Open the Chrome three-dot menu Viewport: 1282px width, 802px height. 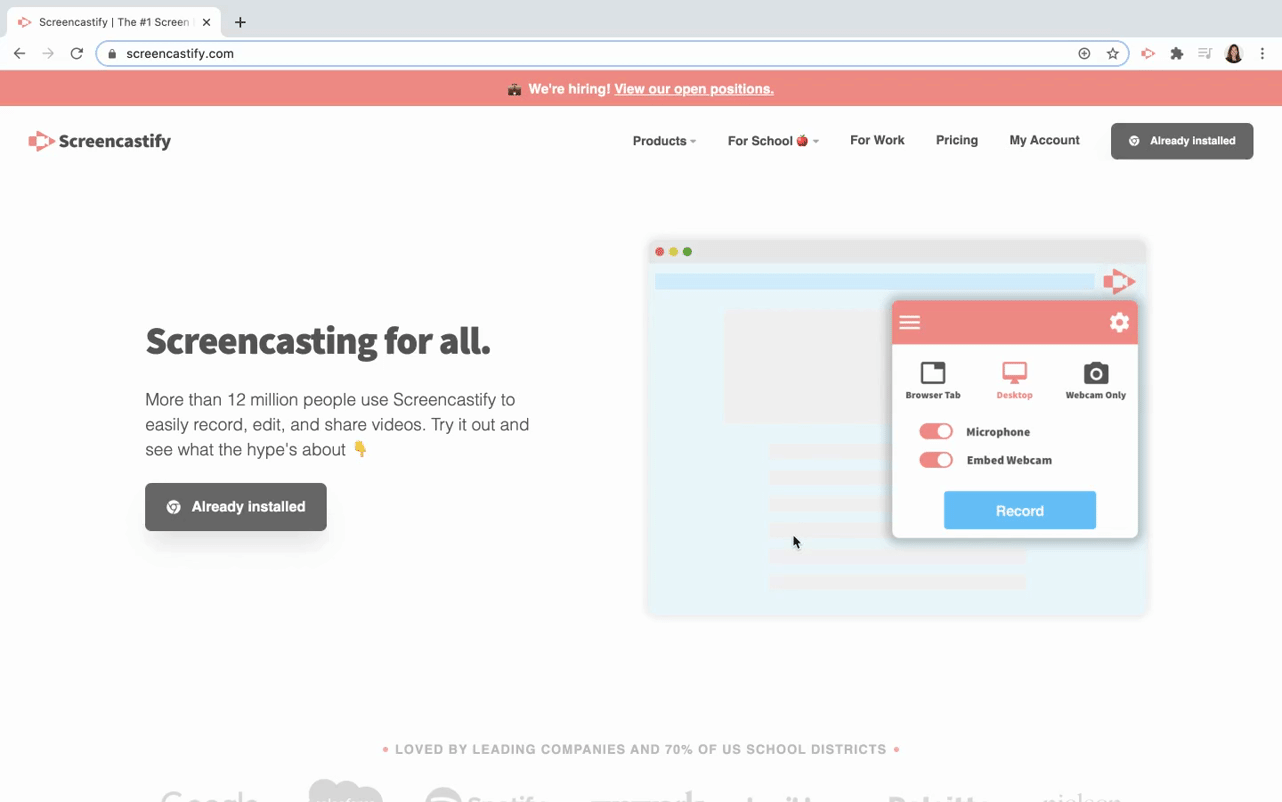point(1263,54)
